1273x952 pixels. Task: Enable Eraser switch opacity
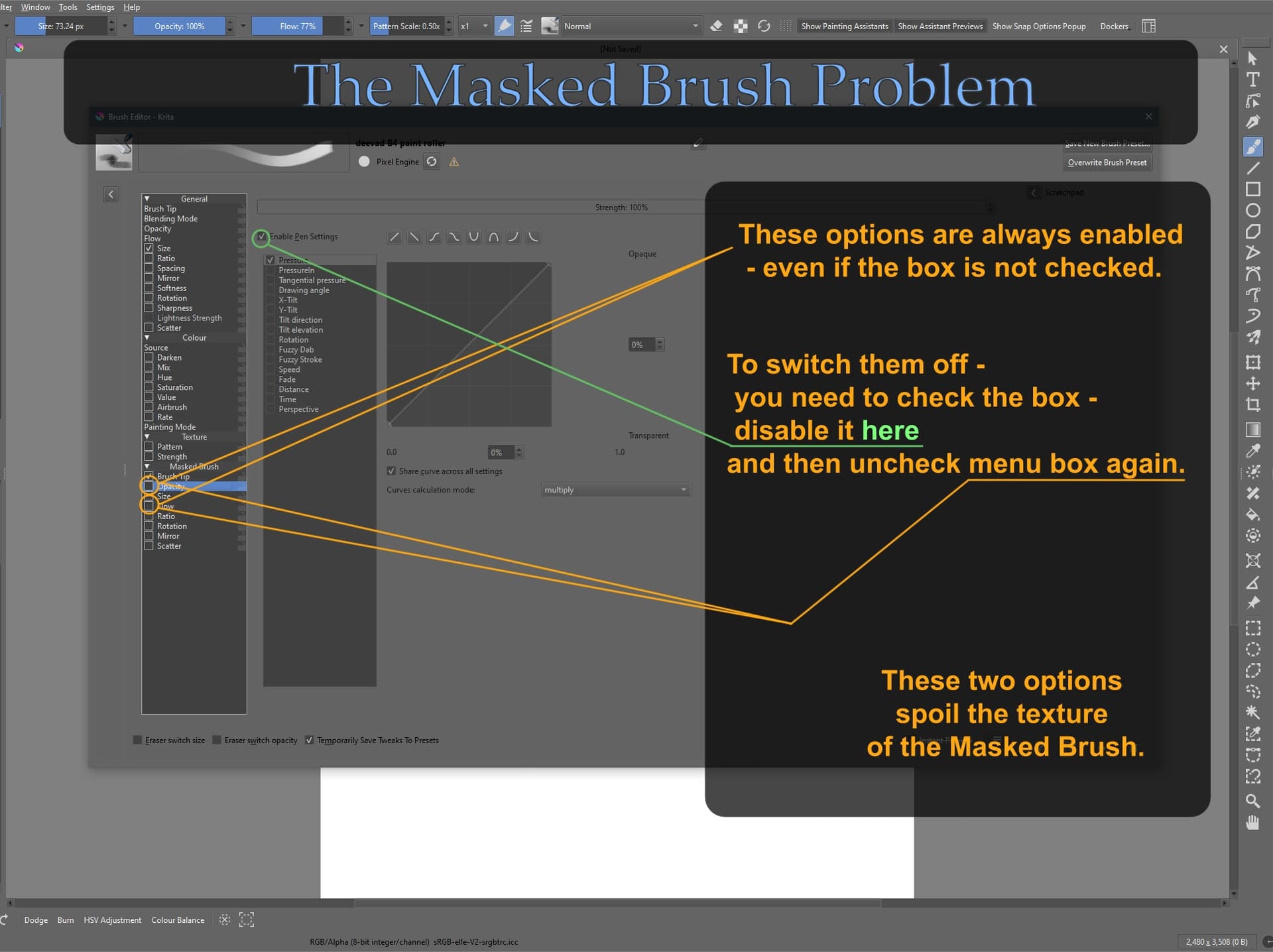click(x=217, y=740)
